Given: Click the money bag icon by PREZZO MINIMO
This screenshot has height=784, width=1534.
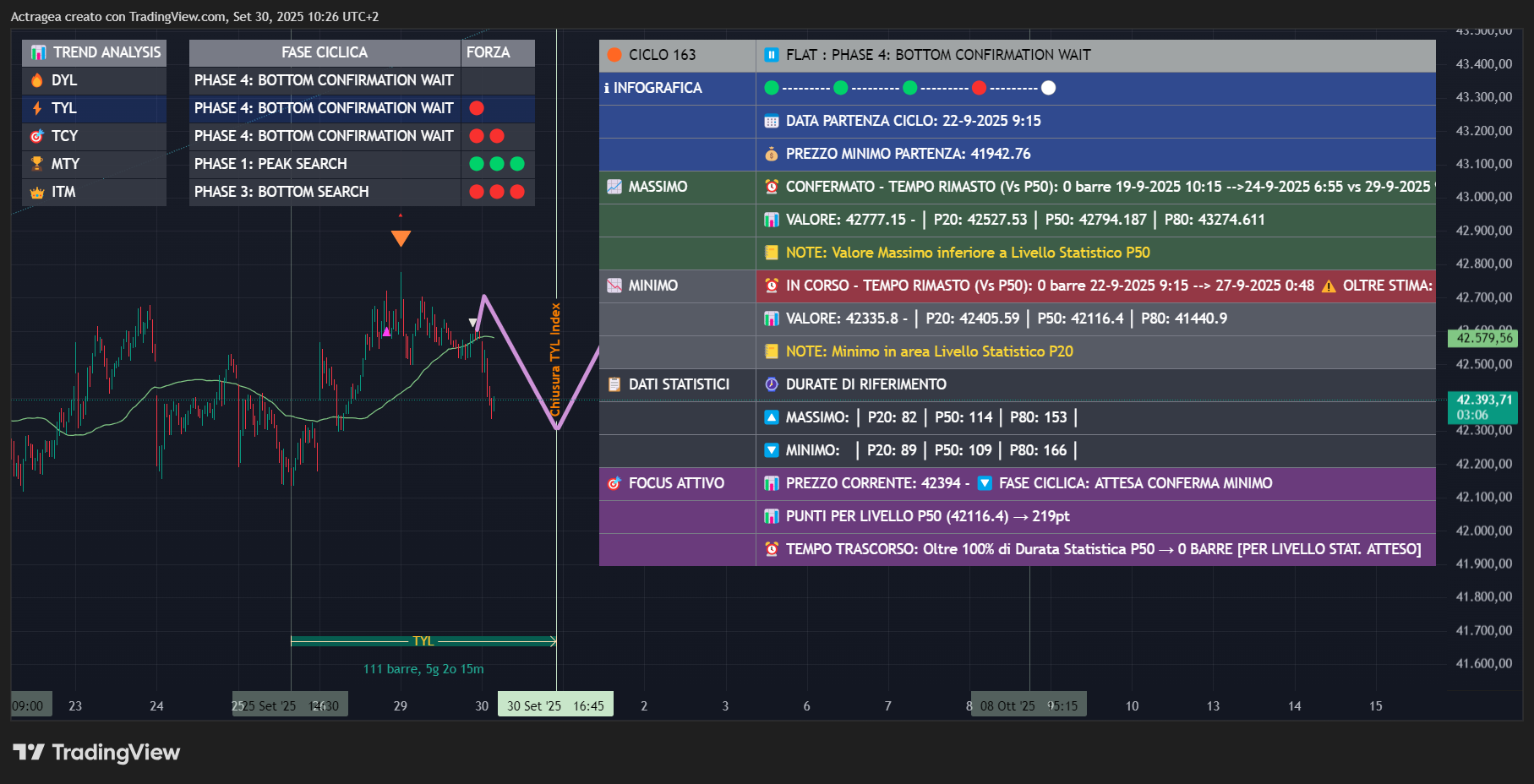Looking at the screenshot, I should click(x=772, y=154).
